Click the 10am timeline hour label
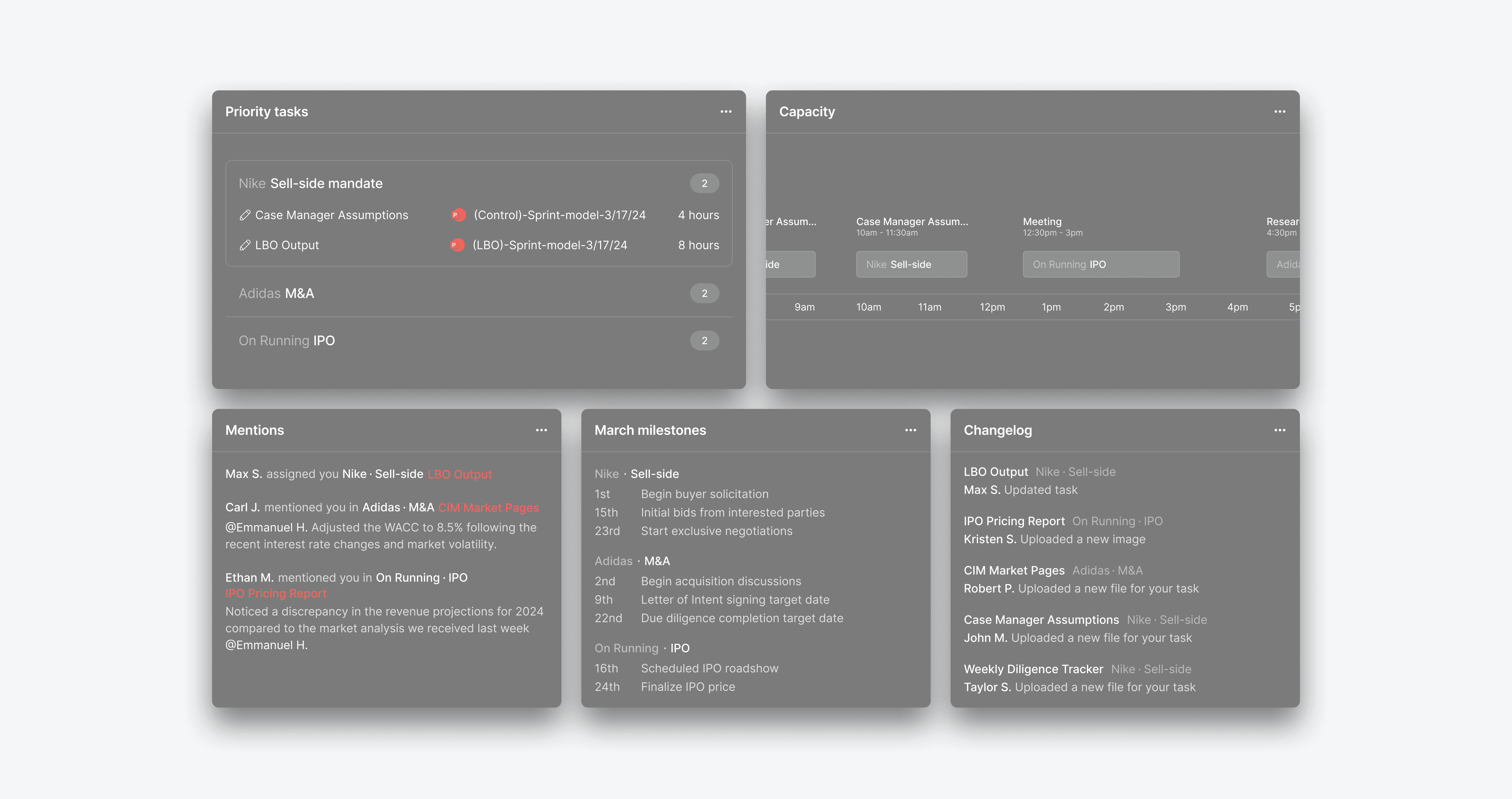1512x799 pixels. [869, 307]
